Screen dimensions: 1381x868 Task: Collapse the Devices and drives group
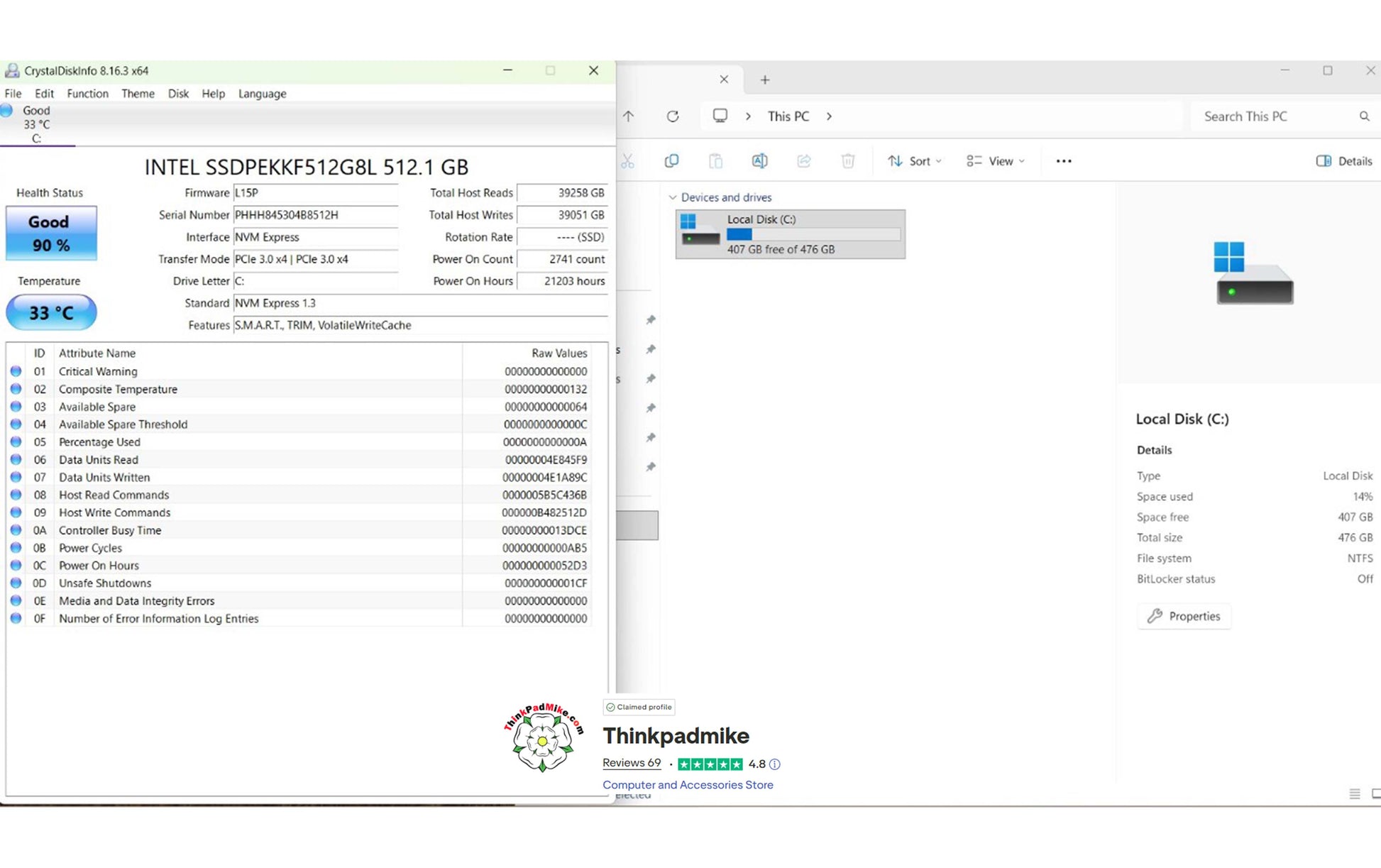(x=673, y=197)
